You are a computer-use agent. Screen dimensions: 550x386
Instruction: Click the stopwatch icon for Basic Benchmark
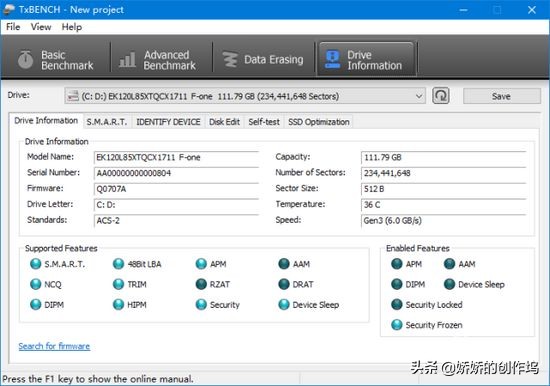26,60
